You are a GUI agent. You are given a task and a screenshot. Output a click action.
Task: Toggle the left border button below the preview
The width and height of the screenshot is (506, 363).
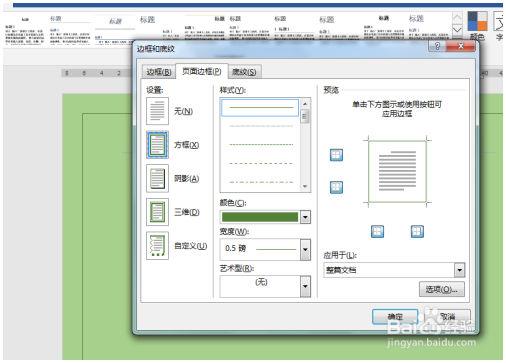[x=377, y=231]
